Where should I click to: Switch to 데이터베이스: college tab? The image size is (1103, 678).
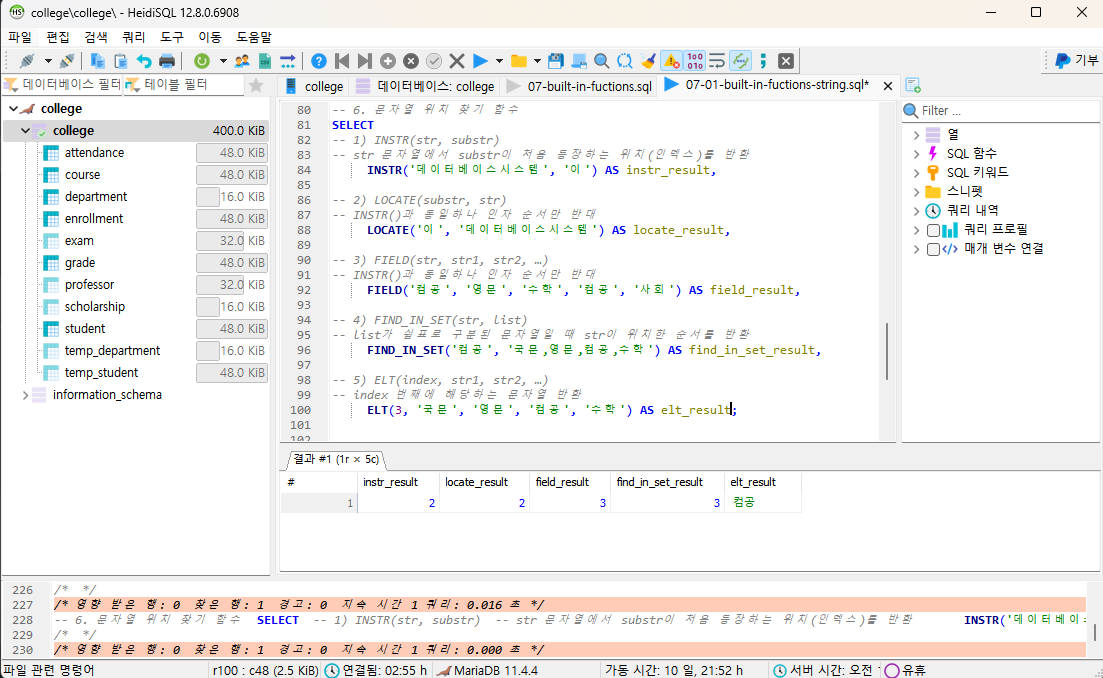coord(426,87)
